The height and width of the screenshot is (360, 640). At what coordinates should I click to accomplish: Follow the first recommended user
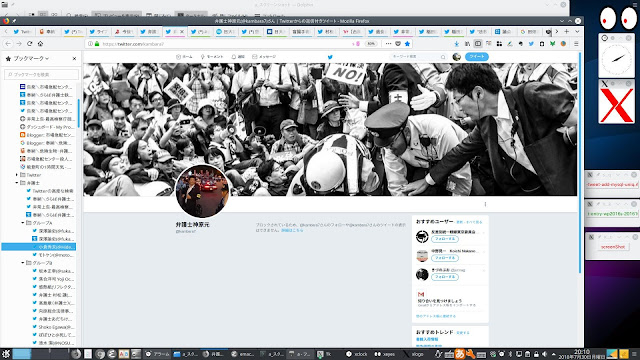(x=445, y=239)
